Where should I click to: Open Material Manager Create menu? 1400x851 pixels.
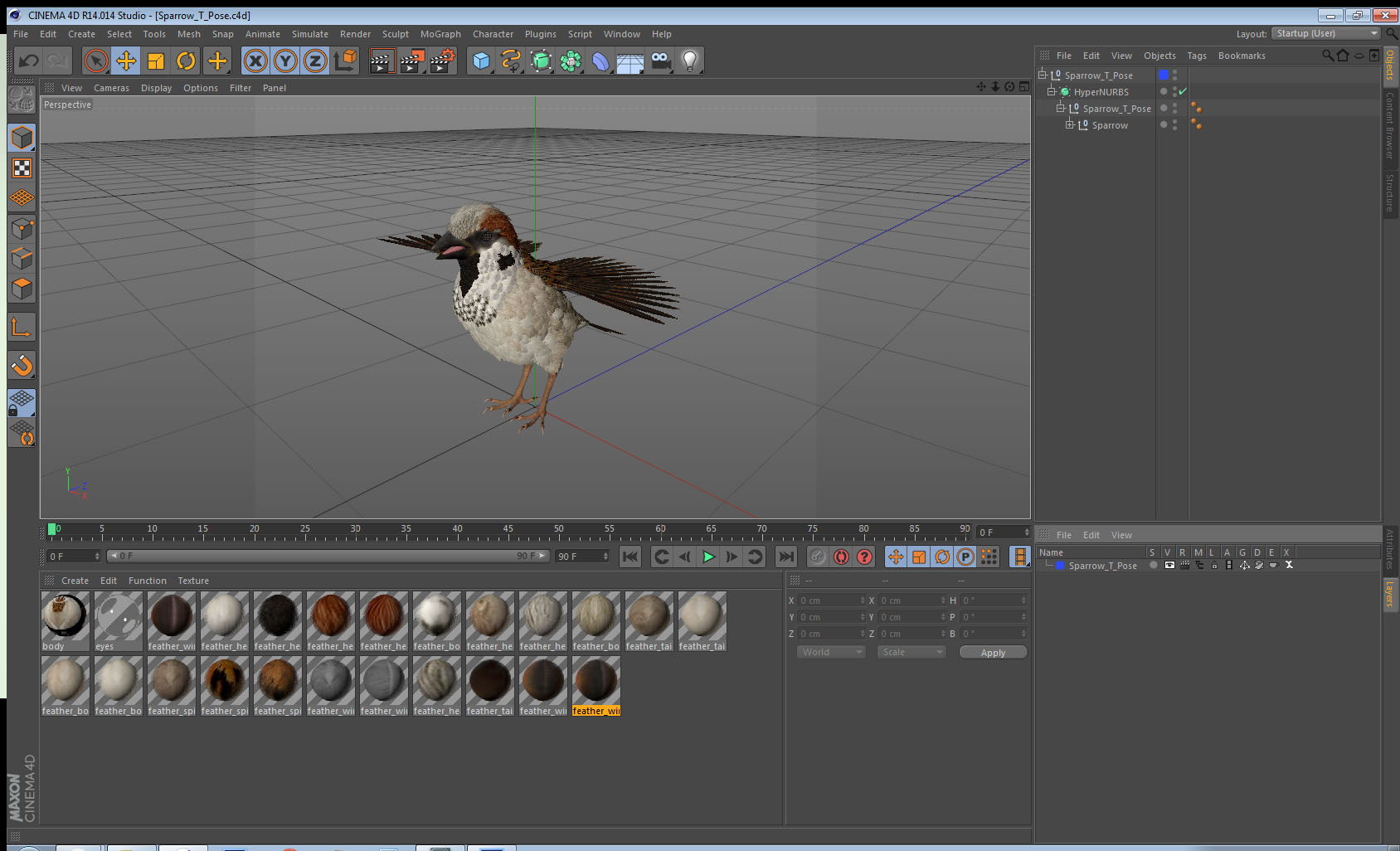(x=75, y=581)
